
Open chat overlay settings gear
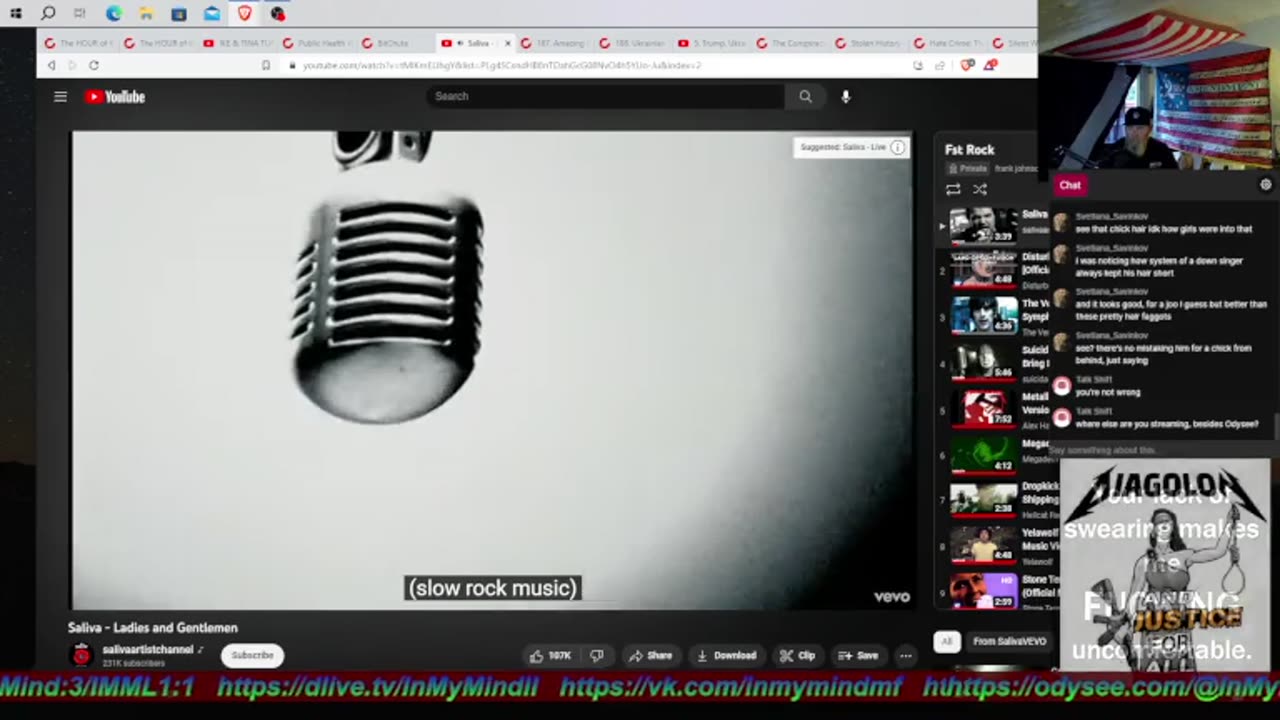(1266, 185)
